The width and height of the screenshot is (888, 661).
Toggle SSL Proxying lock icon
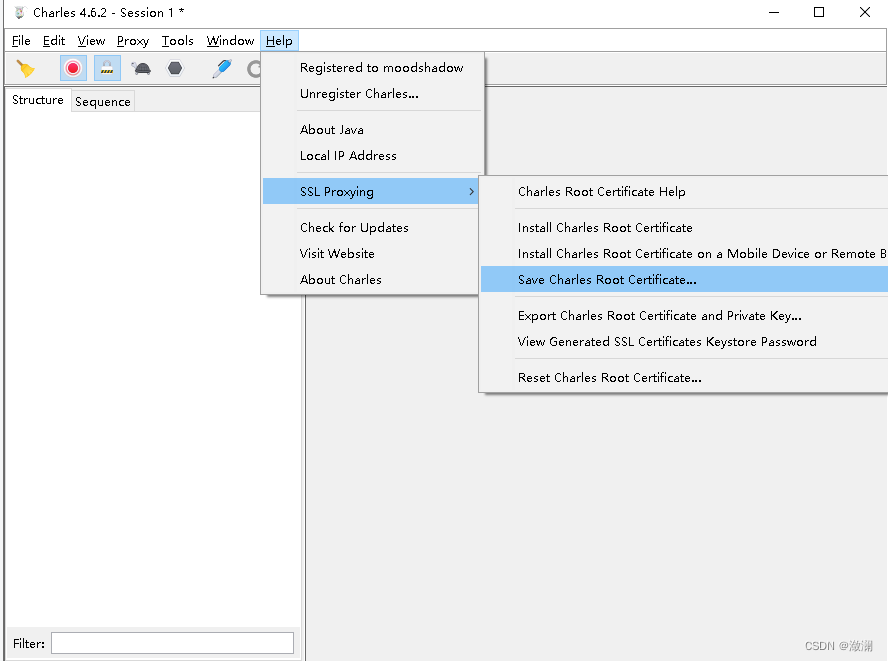click(107, 69)
